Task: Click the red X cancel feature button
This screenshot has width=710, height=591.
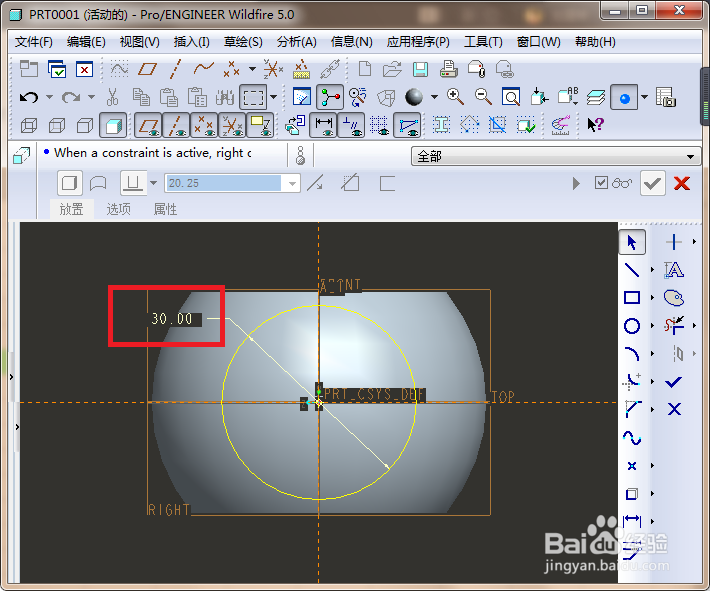Action: (682, 183)
